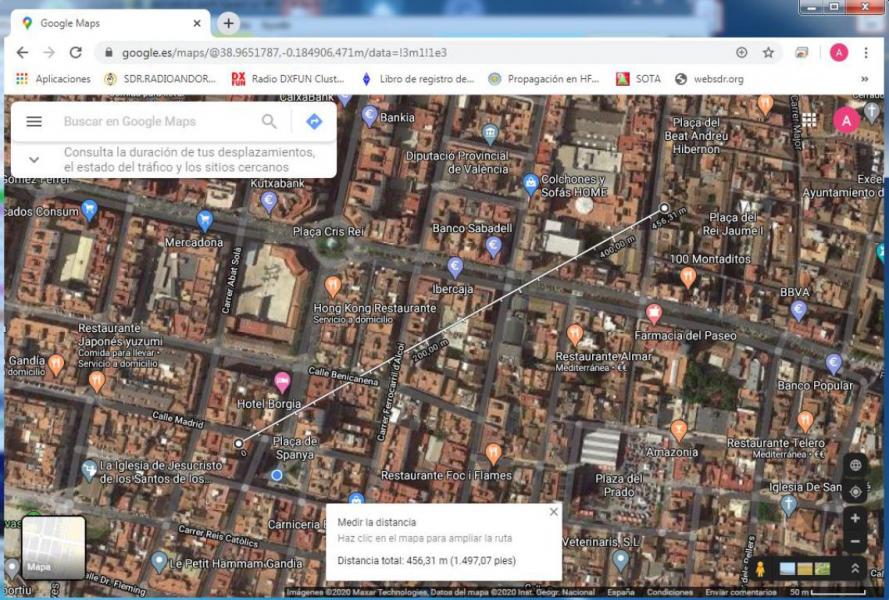Bookmark this page with the star

click(768, 53)
